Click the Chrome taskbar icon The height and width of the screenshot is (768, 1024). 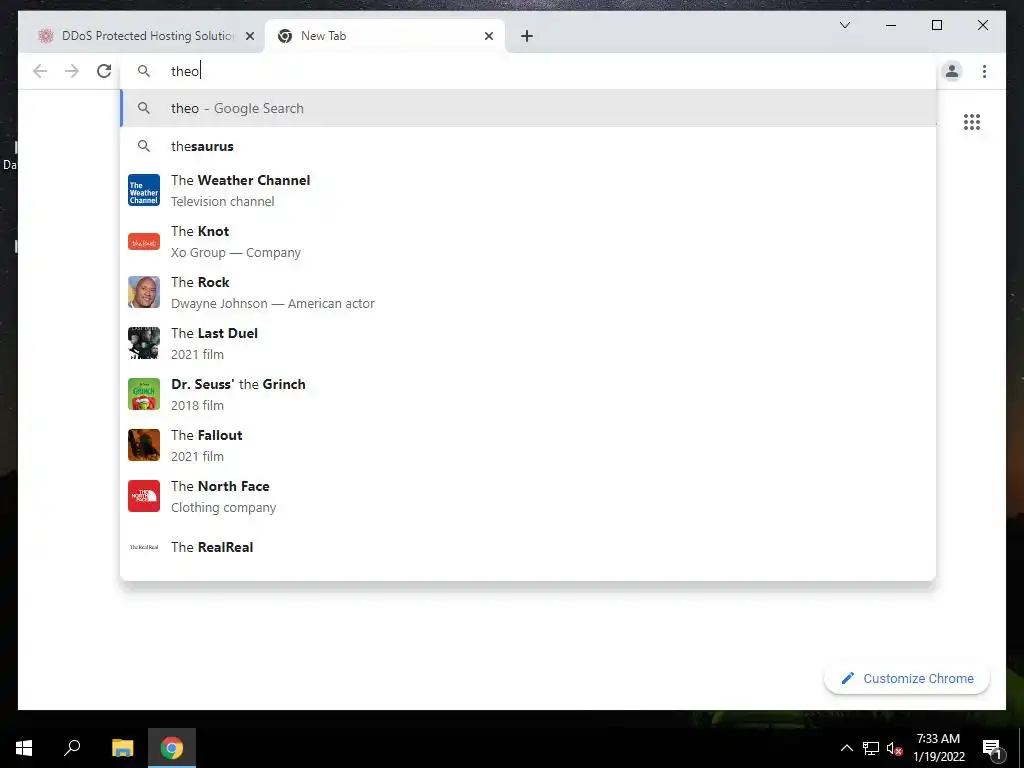(x=172, y=748)
